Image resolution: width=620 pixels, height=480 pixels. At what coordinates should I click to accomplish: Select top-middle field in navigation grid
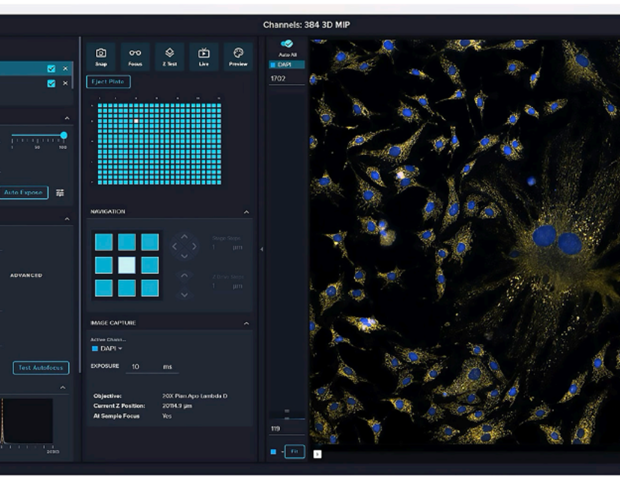point(127,242)
